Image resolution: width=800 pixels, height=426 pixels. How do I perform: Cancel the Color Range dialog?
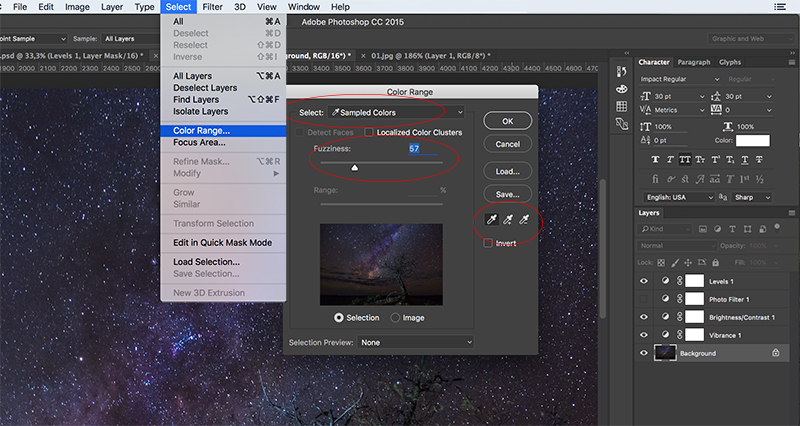click(508, 144)
